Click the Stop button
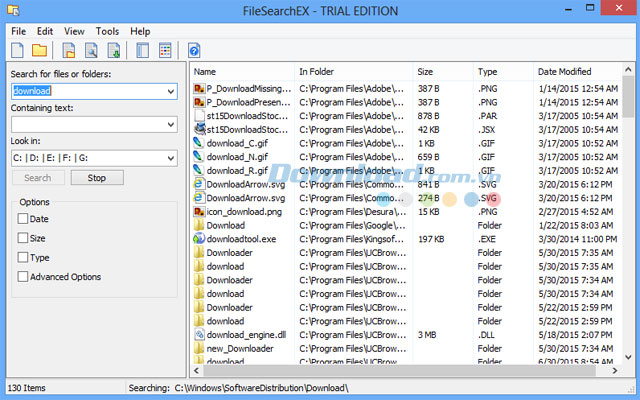 [97, 178]
